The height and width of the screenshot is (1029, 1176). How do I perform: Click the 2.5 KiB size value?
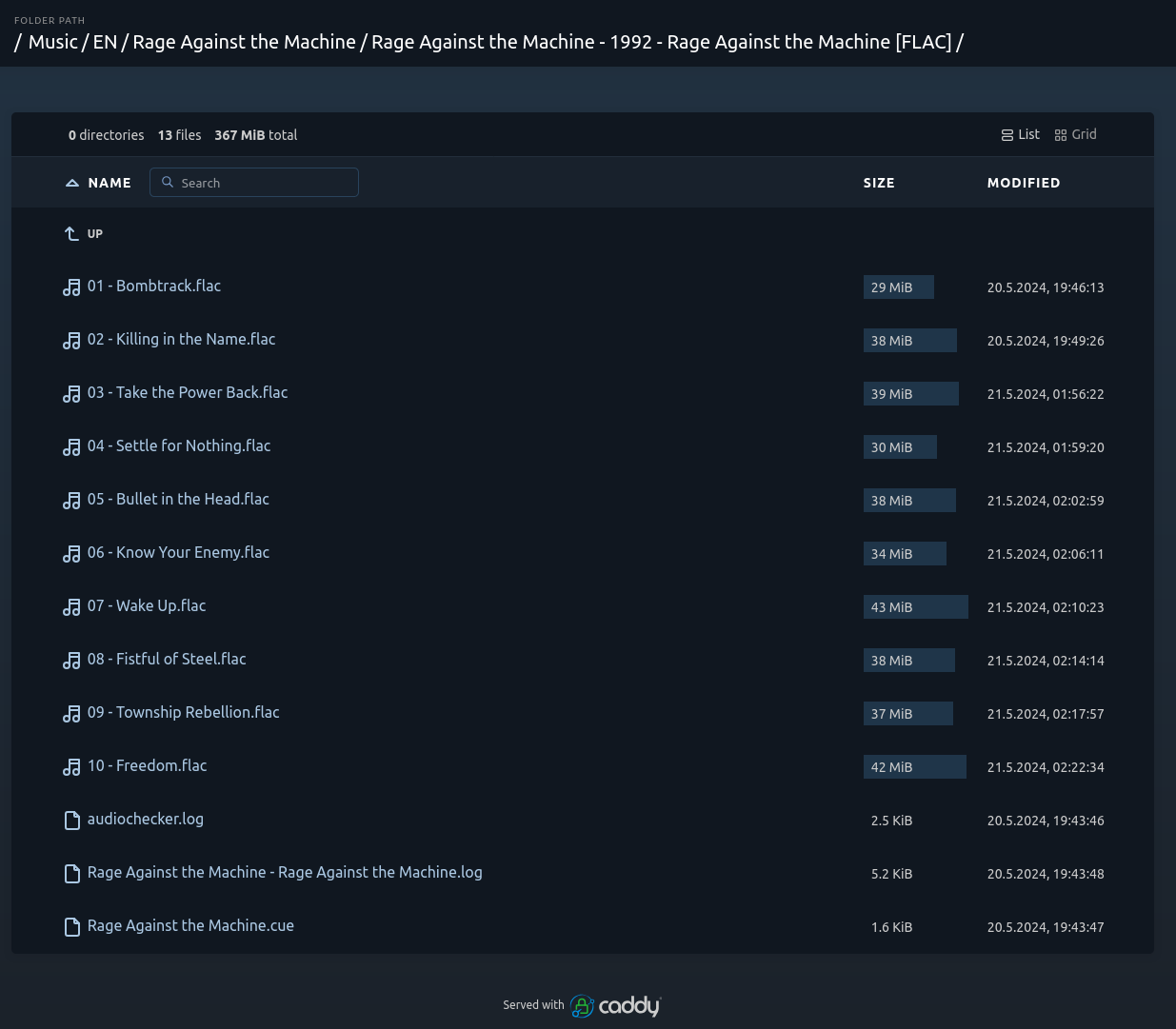tap(891, 821)
